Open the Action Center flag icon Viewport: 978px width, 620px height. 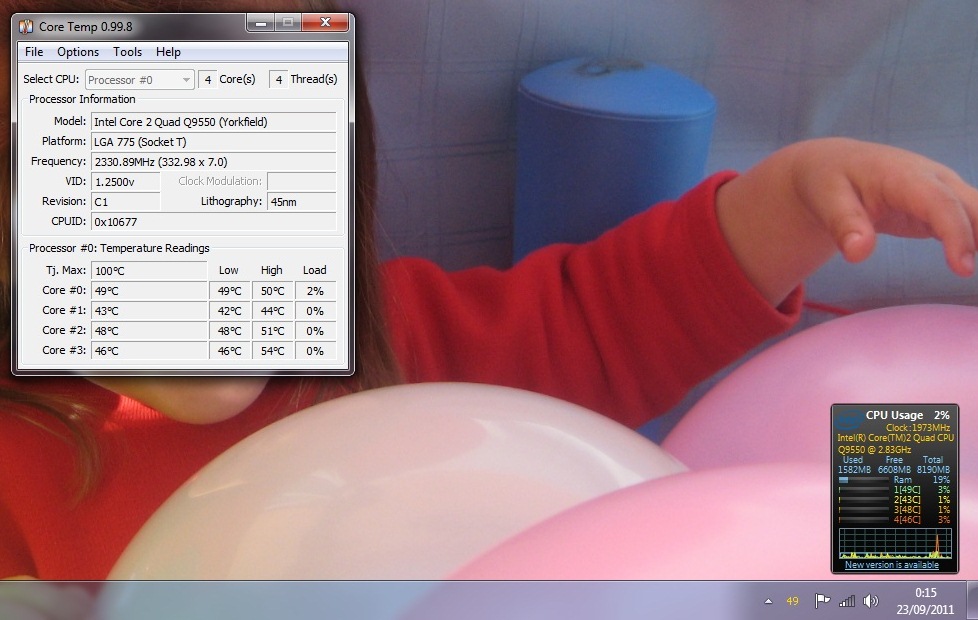pyautogui.click(x=823, y=601)
